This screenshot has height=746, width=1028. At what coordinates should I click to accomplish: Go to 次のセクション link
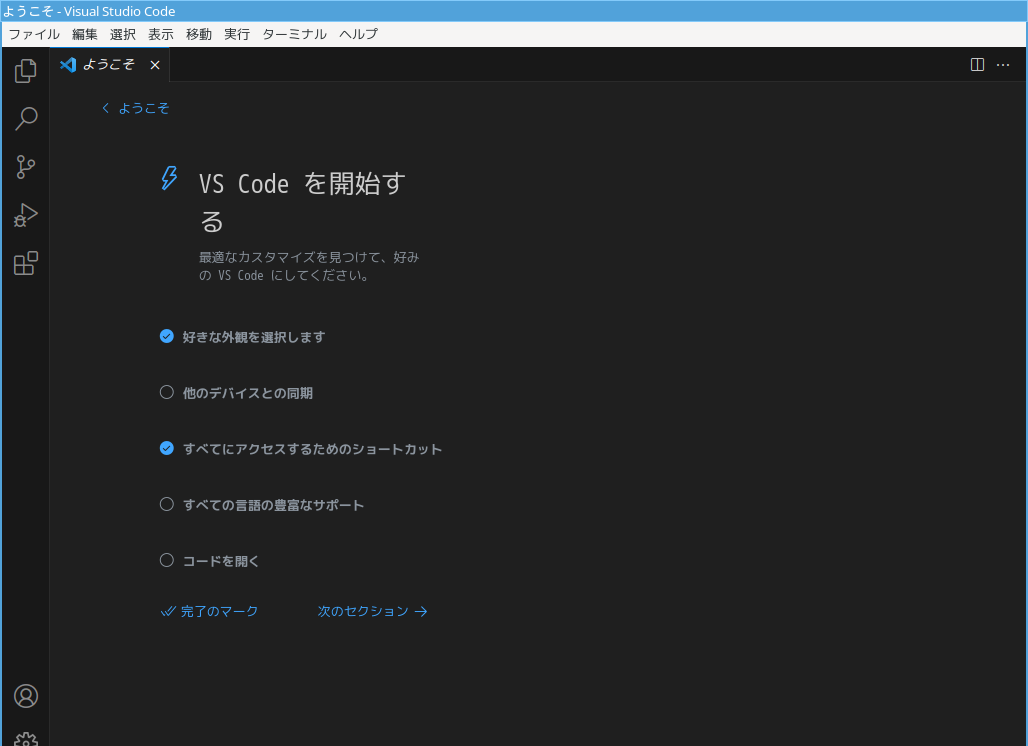click(372, 612)
